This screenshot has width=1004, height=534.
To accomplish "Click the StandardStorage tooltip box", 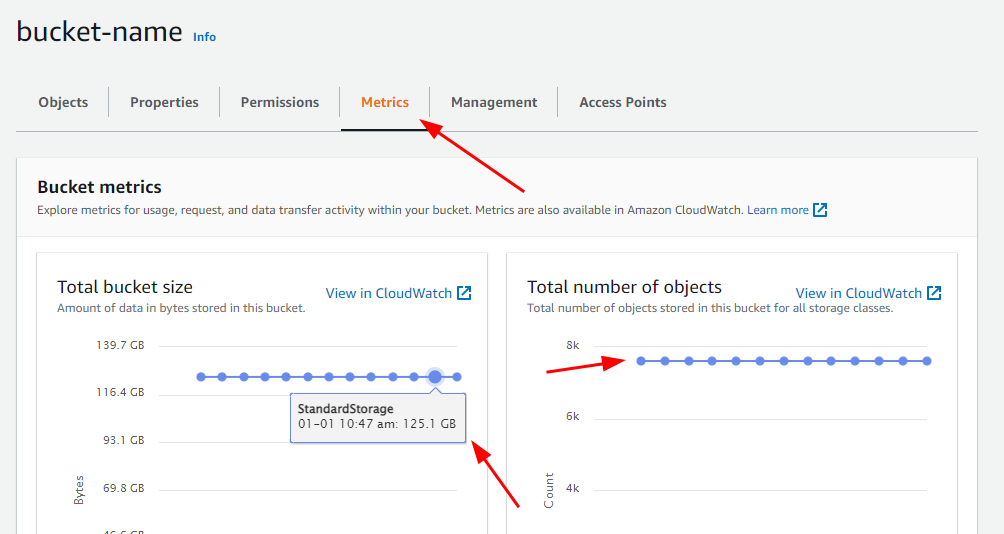I will click(378, 417).
